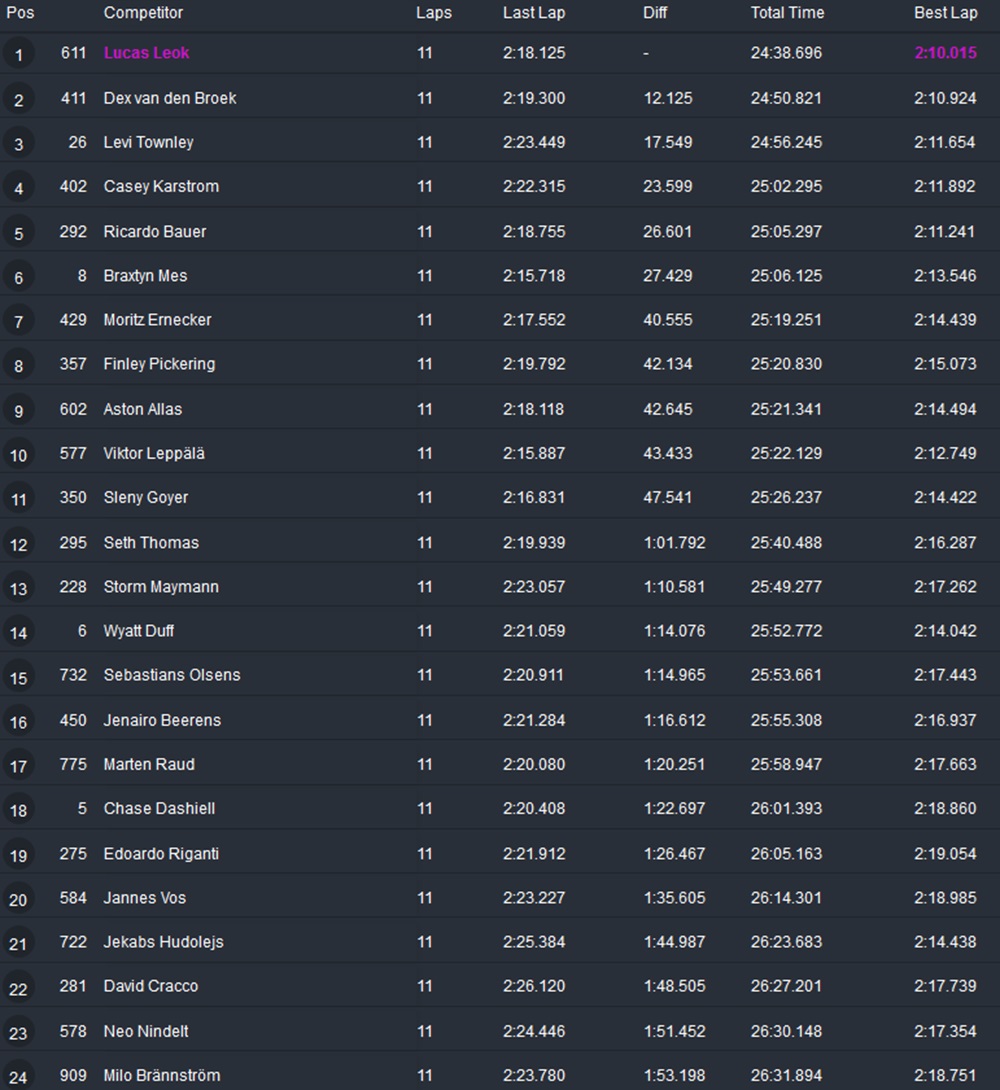
Task: Sort by the Competitor column header
Action: click(x=143, y=13)
